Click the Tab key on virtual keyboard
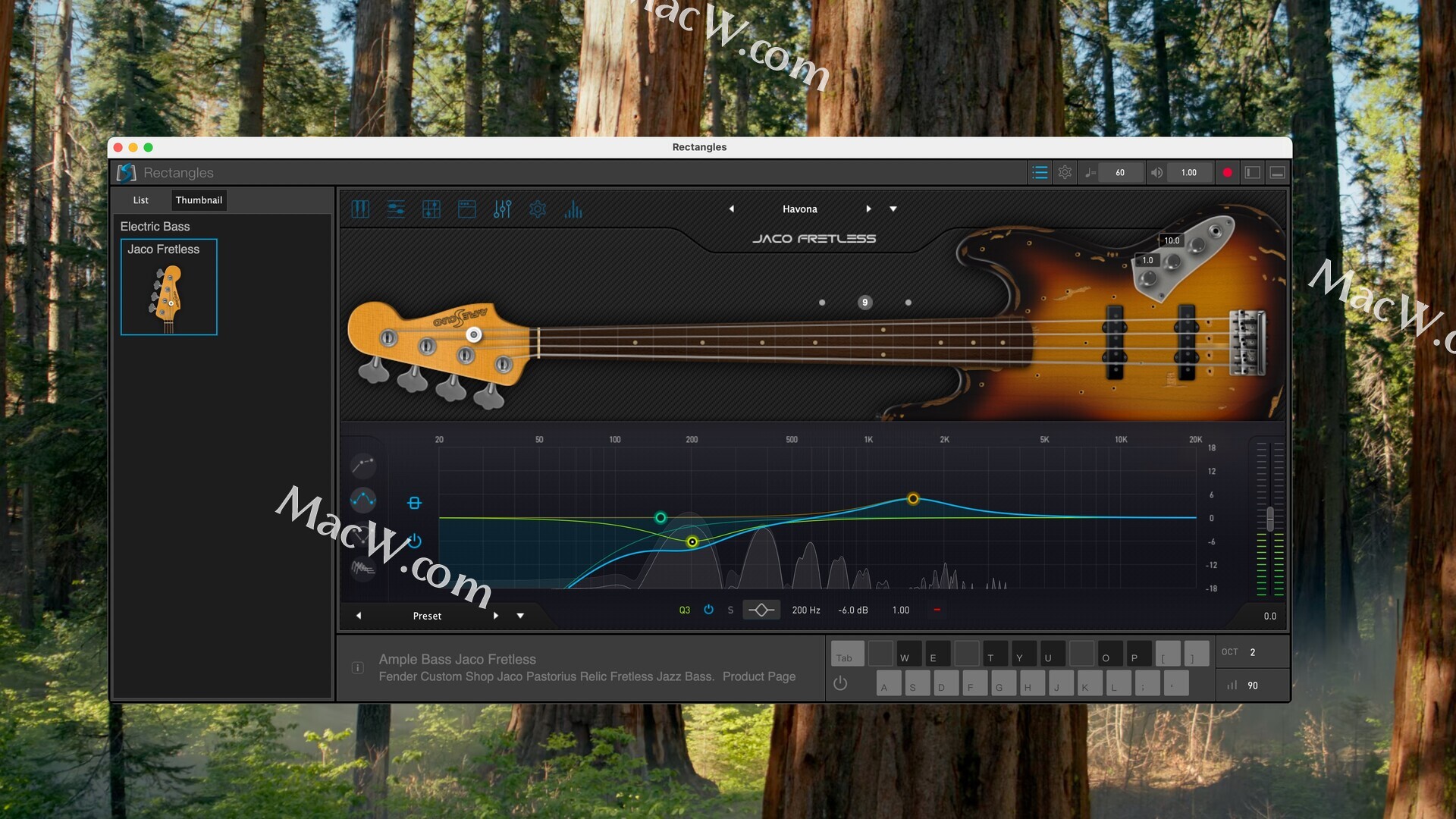Image resolution: width=1456 pixels, height=819 pixels. click(x=847, y=654)
